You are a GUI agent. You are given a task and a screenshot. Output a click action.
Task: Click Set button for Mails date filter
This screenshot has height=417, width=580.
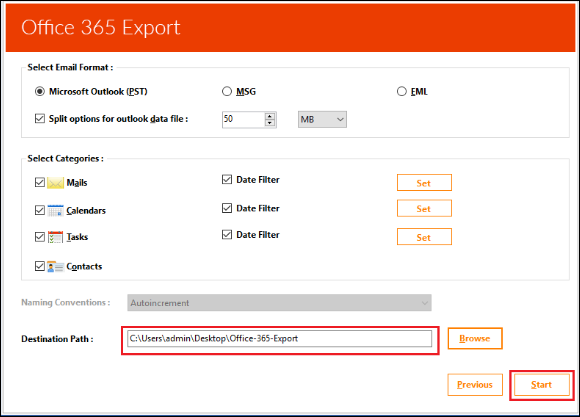(x=424, y=183)
